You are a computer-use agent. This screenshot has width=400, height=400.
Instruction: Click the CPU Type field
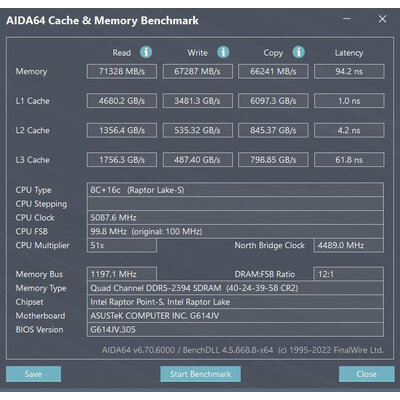[x=235, y=190]
